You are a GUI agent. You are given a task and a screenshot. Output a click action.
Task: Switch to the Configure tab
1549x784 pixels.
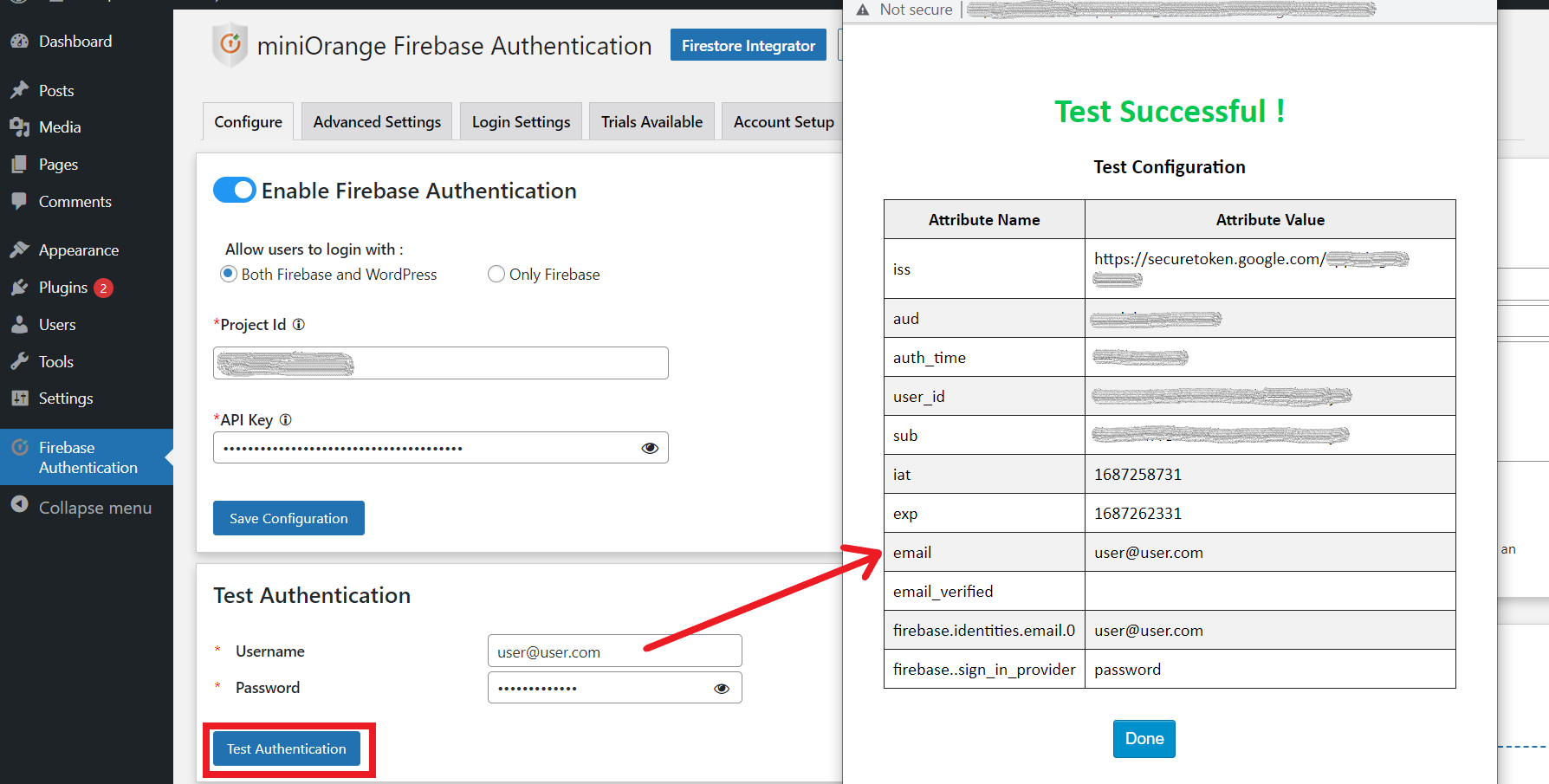pyautogui.click(x=249, y=121)
